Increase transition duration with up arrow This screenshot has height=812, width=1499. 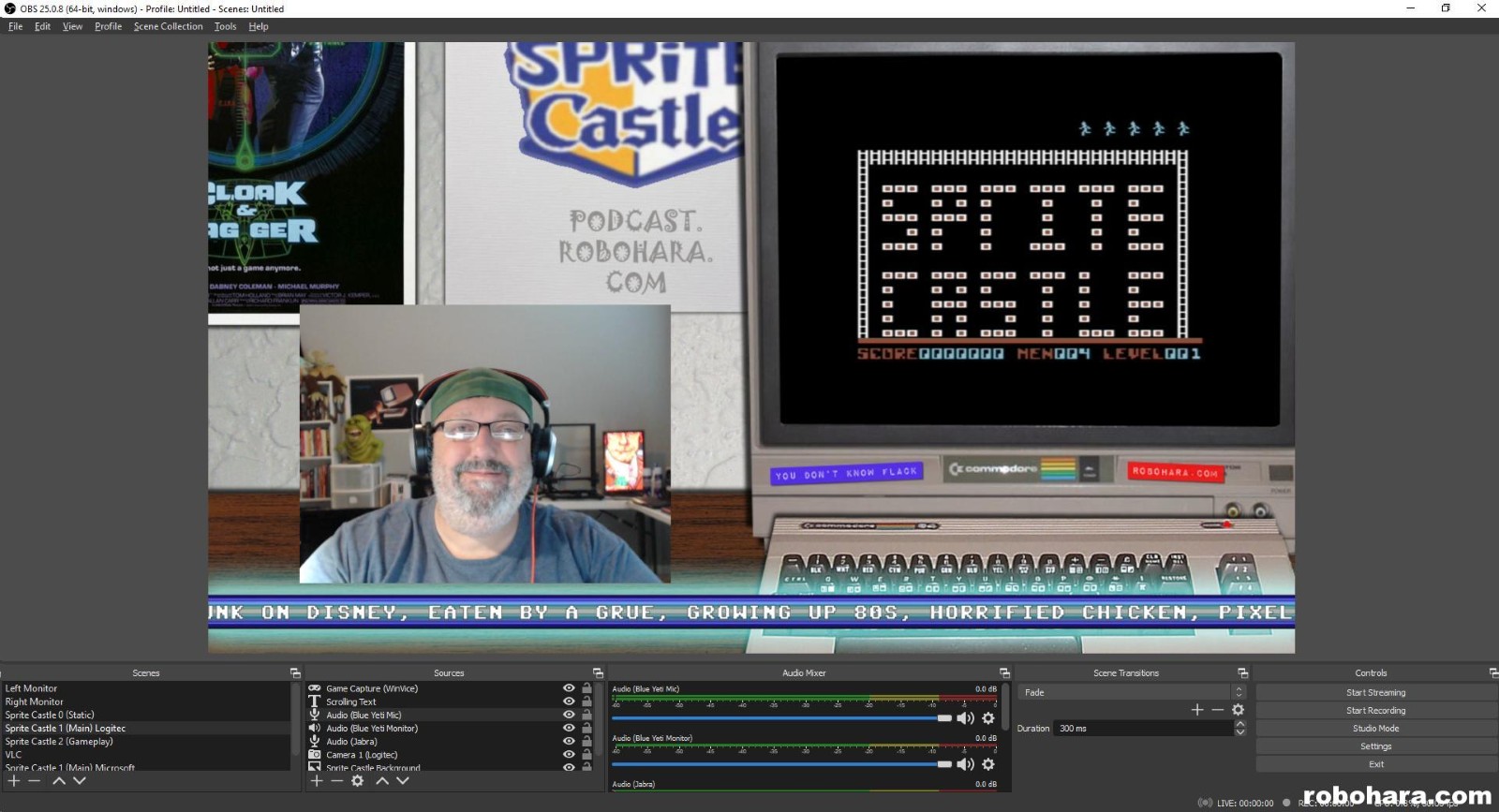tap(1240, 724)
